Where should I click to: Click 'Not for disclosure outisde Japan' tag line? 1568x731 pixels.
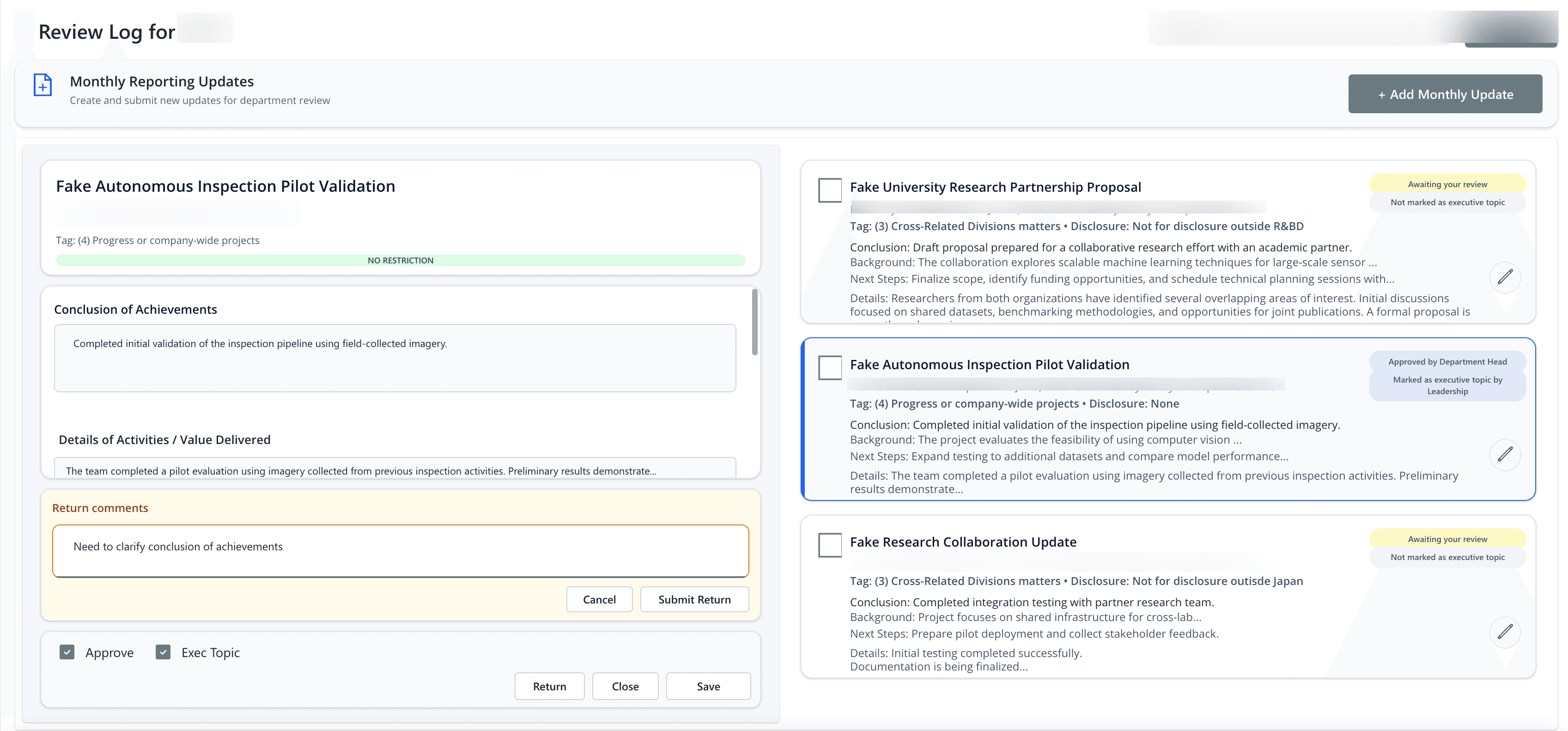(1076, 581)
